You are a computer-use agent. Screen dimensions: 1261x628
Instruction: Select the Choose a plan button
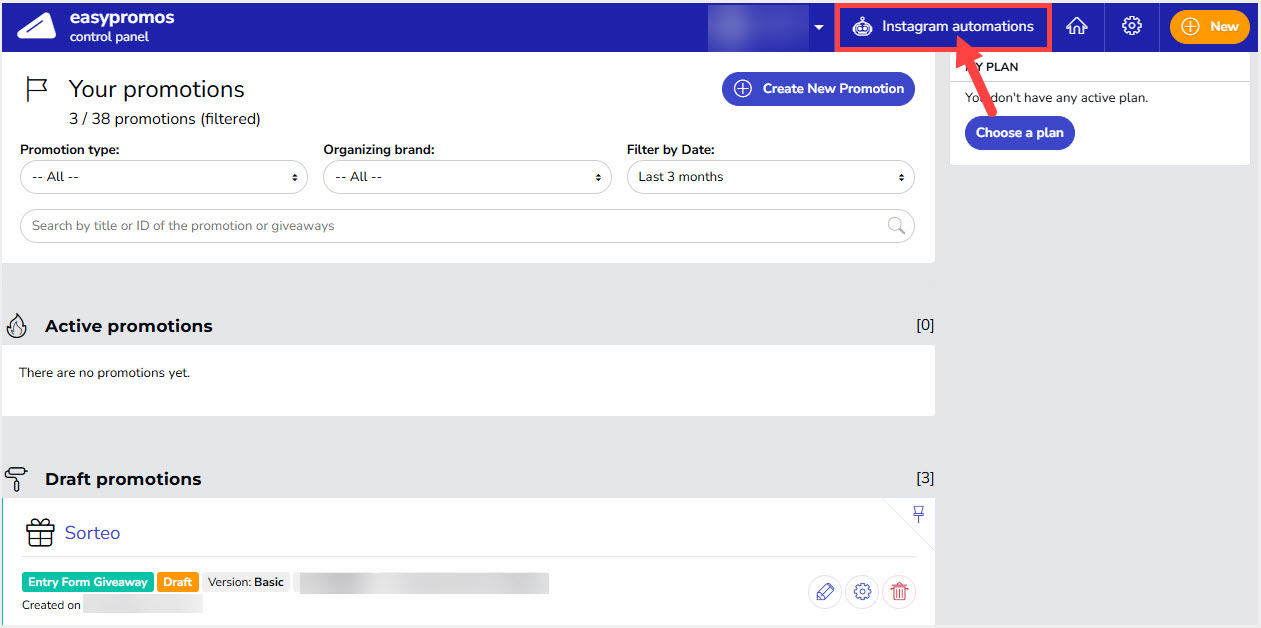point(1019,133)
